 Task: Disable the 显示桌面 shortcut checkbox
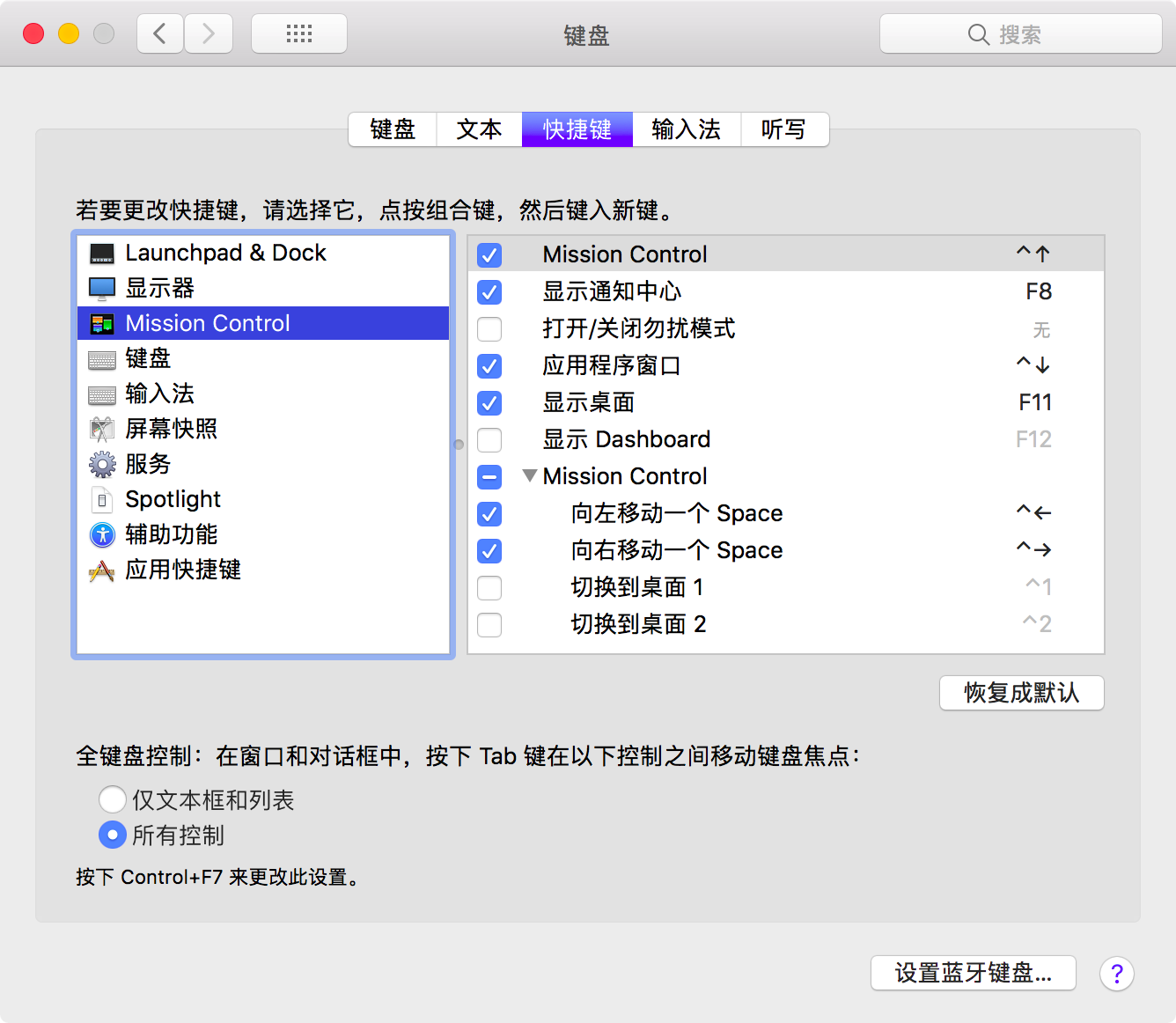tap(489, 403)
